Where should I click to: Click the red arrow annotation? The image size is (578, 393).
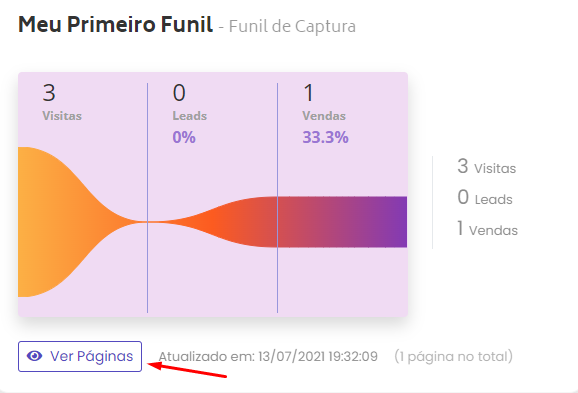point(187,370)
